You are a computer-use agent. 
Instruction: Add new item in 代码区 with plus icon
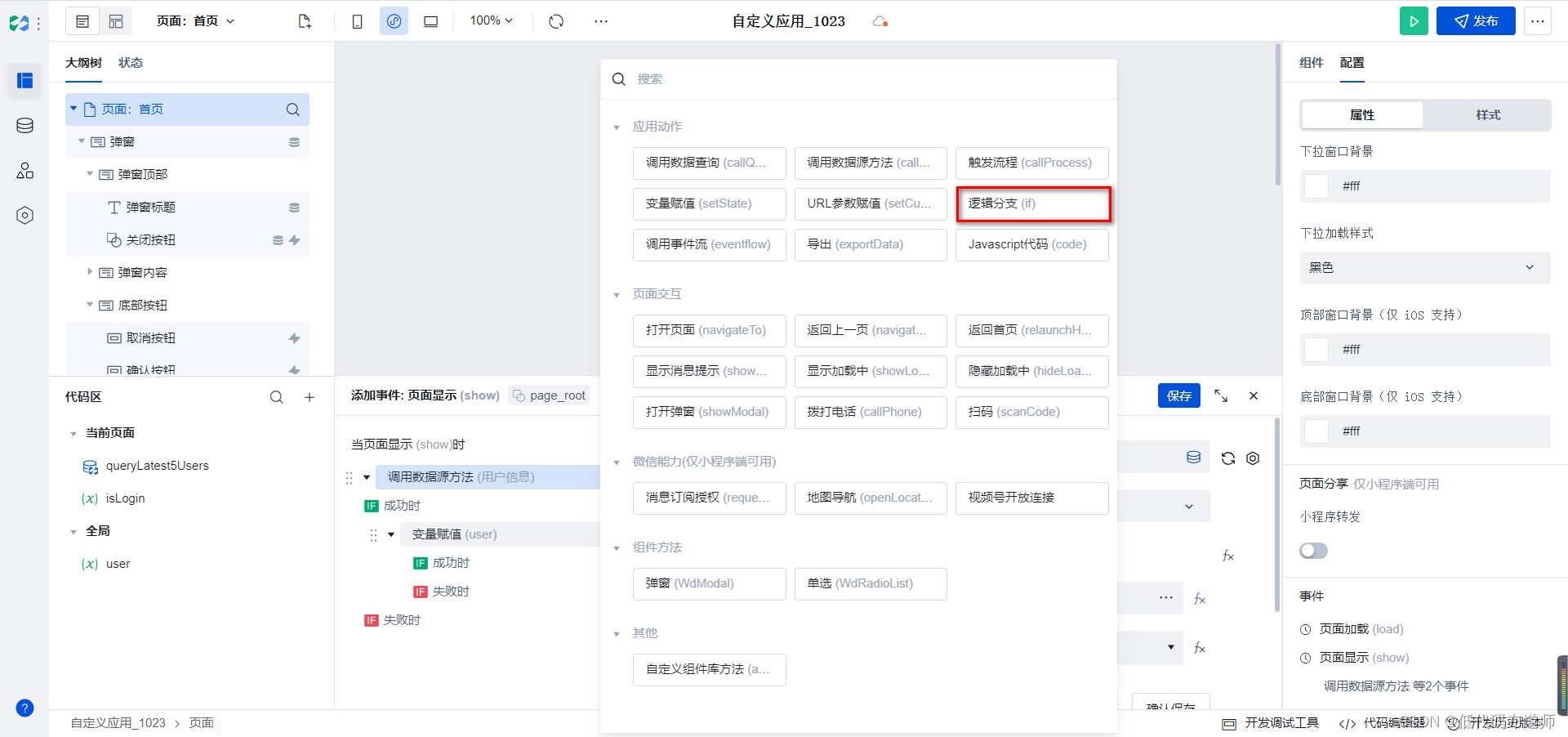tap(310, 397)
